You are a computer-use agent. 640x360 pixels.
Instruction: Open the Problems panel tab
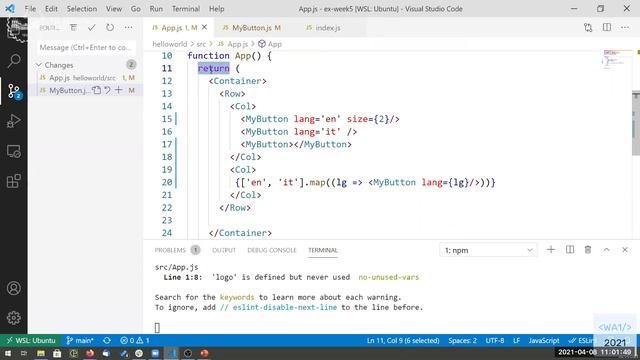click(x=177, y=250)
